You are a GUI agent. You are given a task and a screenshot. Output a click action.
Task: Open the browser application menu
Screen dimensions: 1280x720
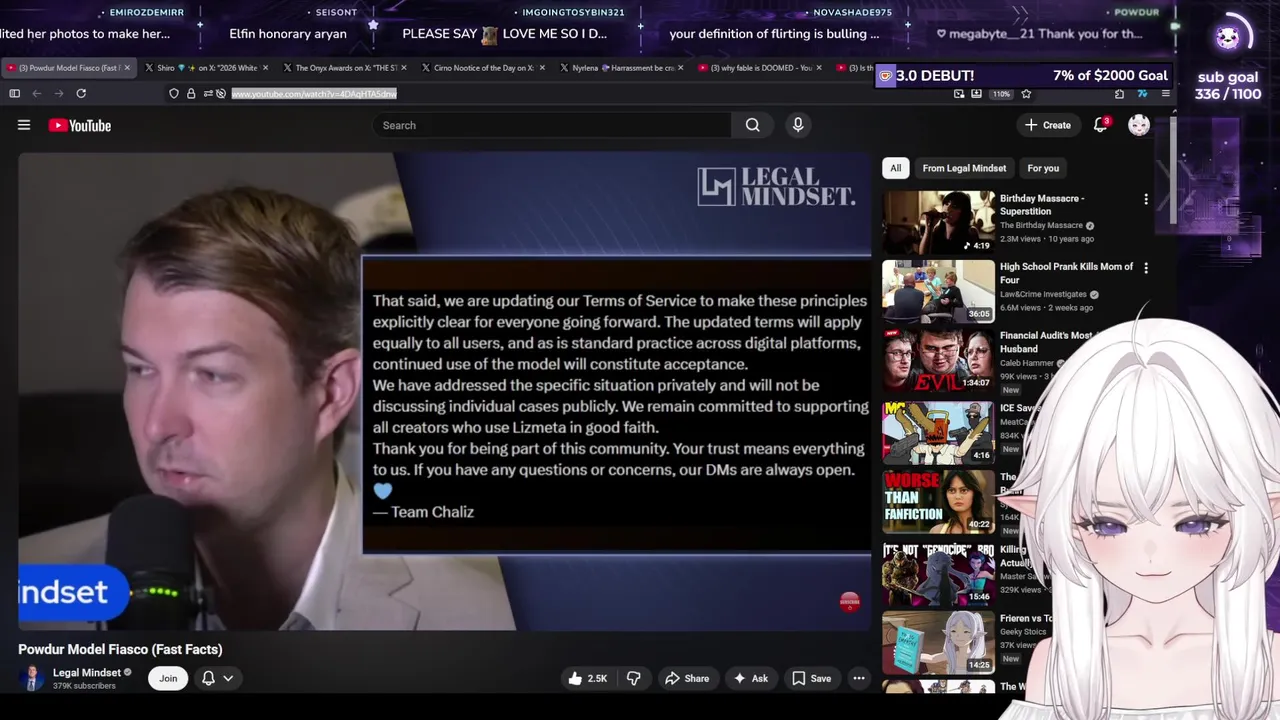(x=1165, y=93)
